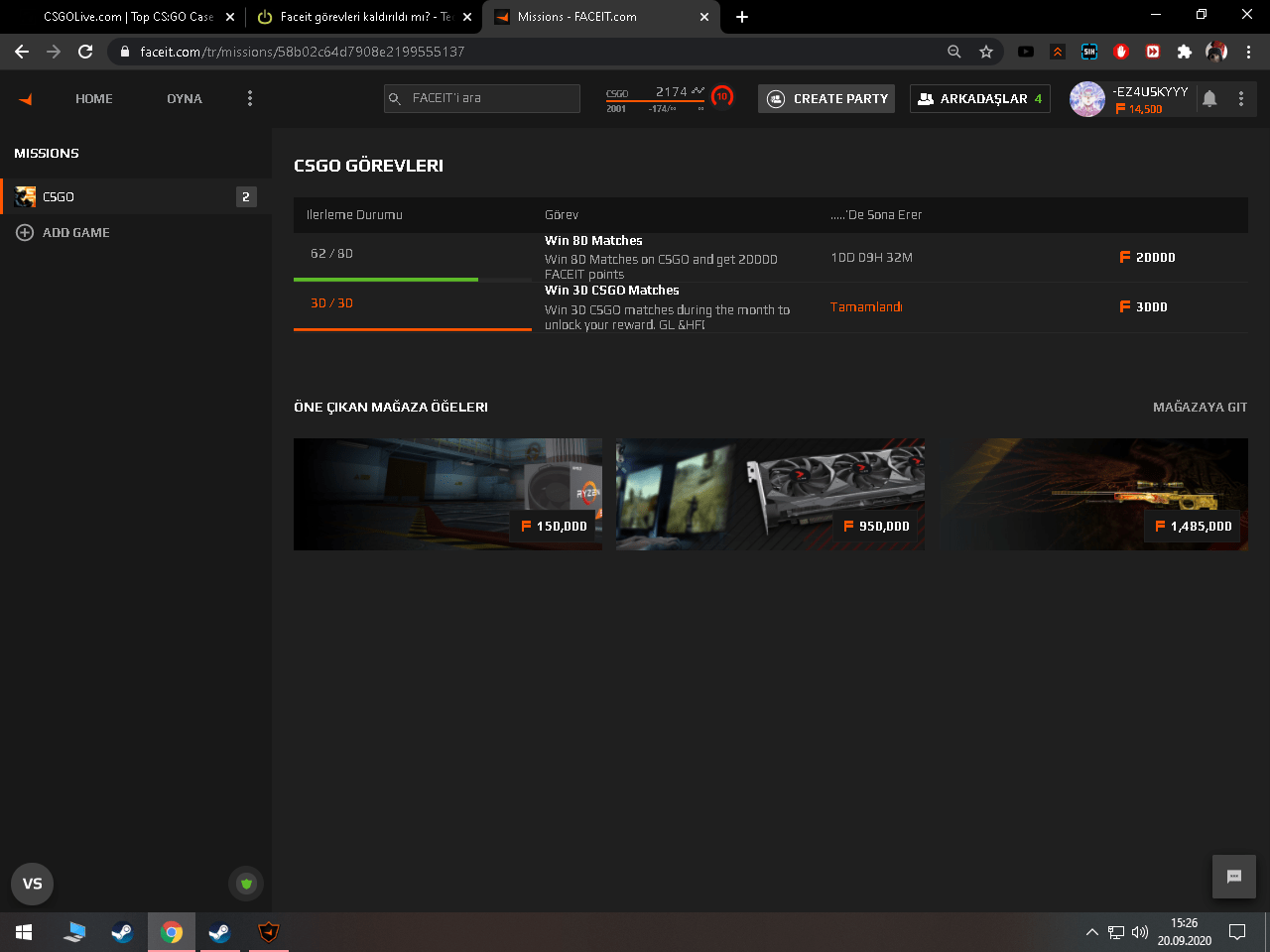Open the 150,000 point Ryzen store item
1270x952 pixels.
pos(447,494)
